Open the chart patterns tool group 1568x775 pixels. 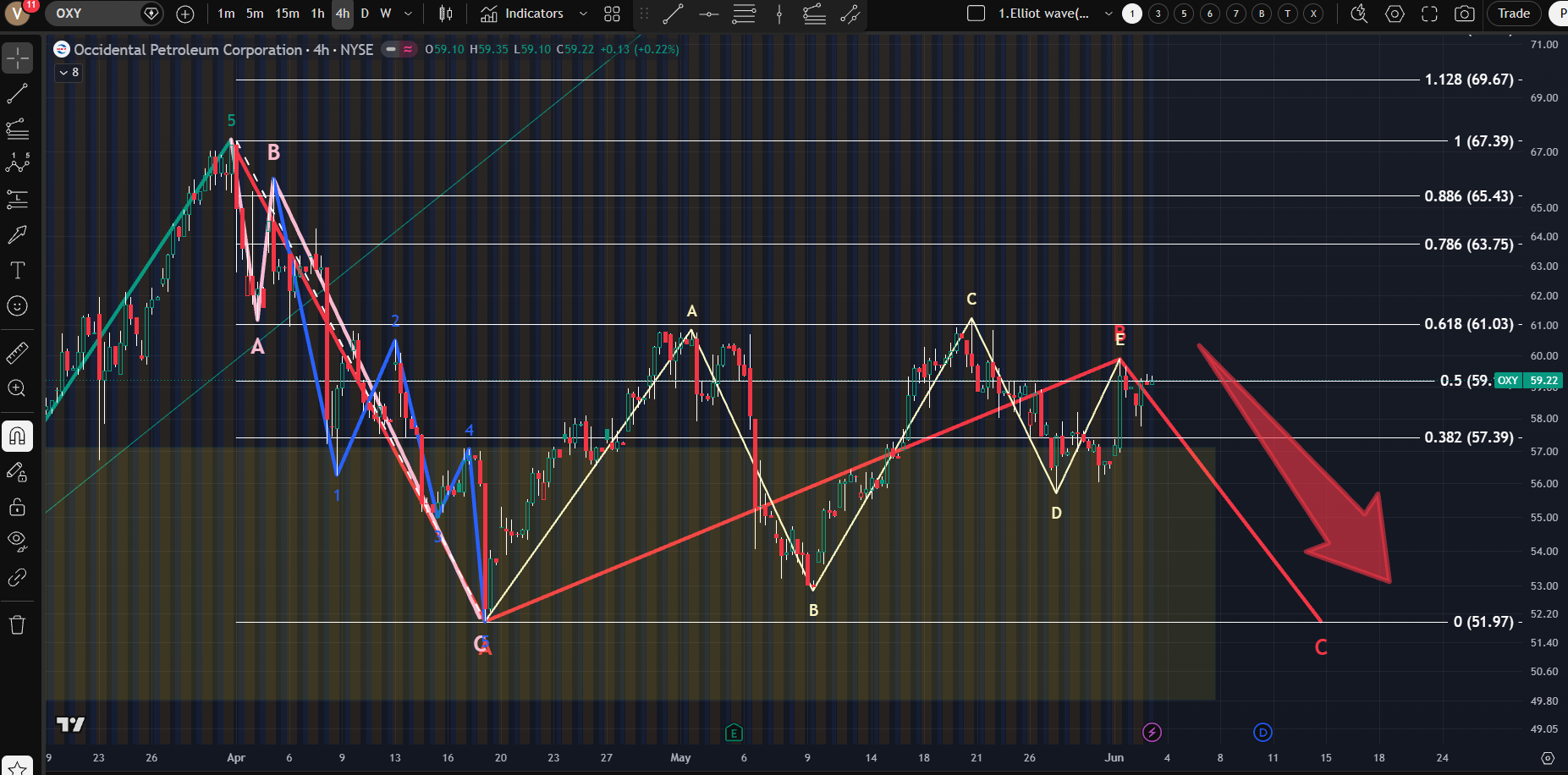click(x=17, y=163)
